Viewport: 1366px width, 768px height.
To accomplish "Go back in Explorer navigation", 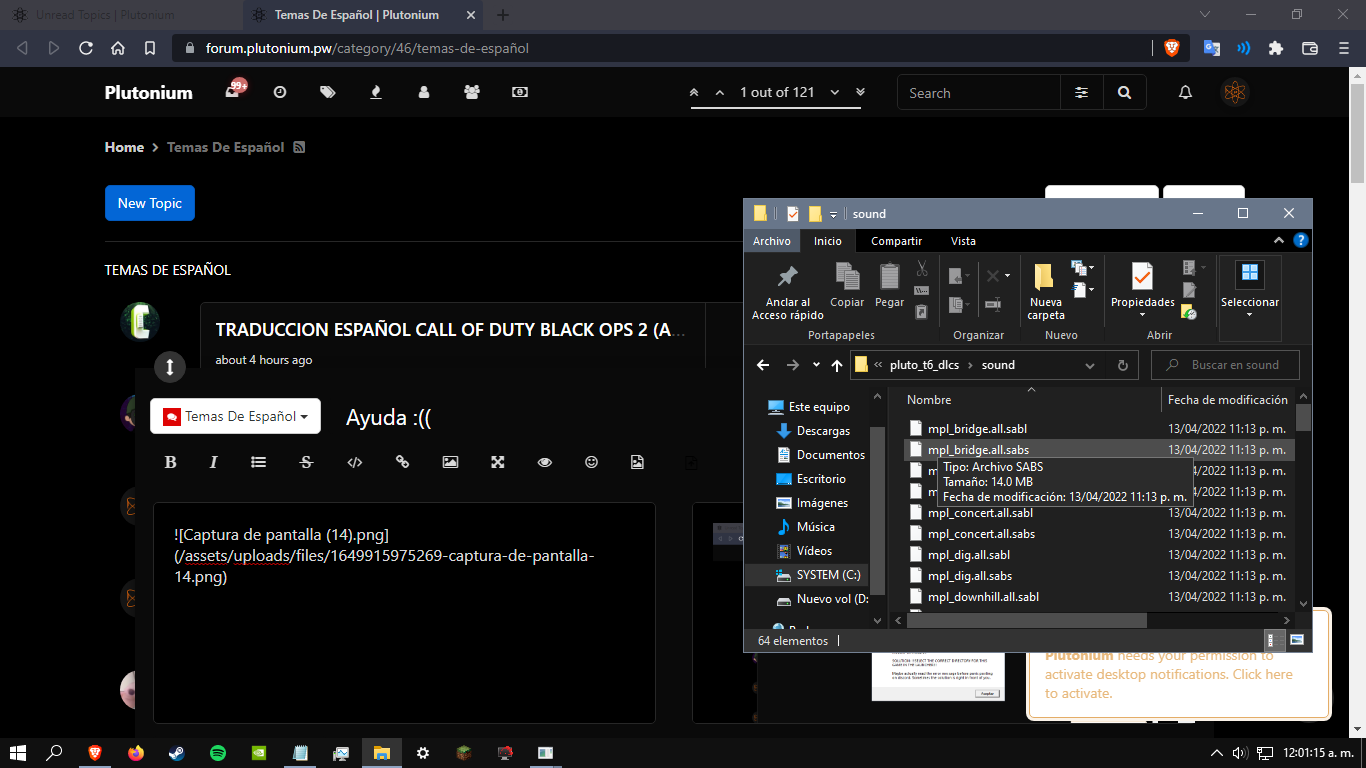I will click(x=763, y=365).
